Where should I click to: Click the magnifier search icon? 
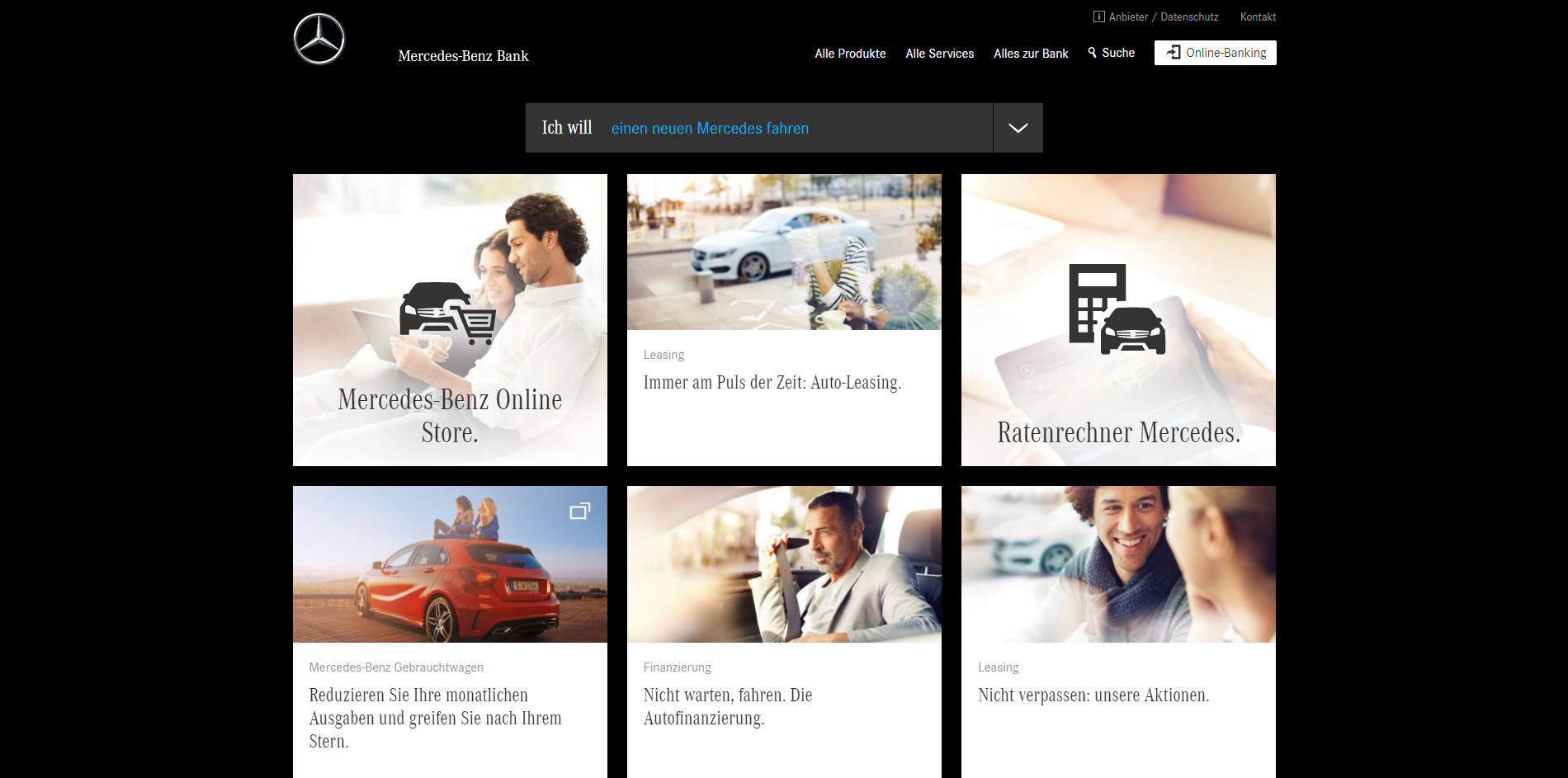tap(1092, 53)
